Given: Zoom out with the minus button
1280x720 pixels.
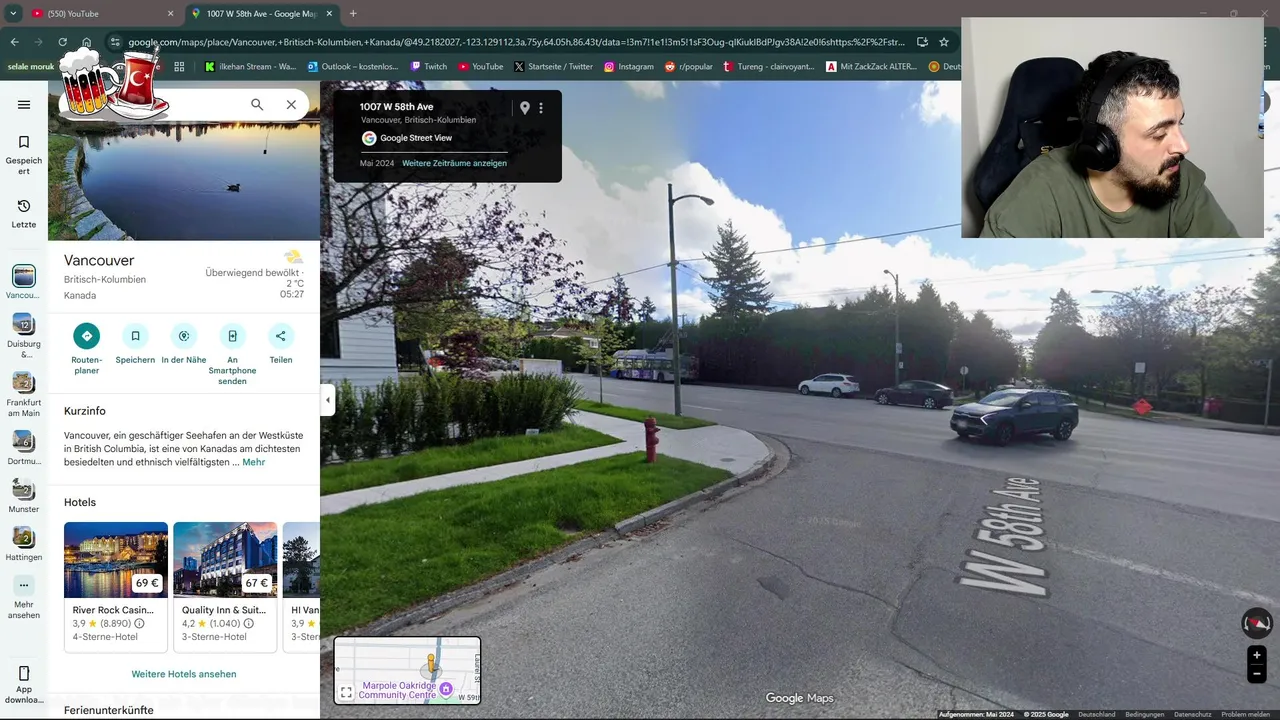Looking at the screenshot, I should 1257,674.
